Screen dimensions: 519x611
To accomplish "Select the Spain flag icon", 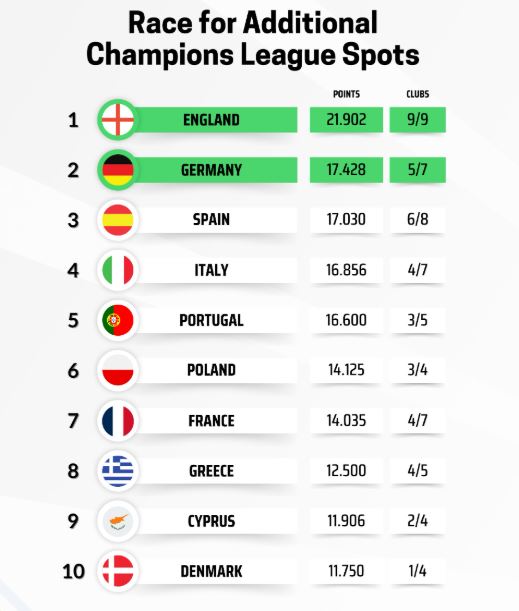I will click(x=118, y=220).
